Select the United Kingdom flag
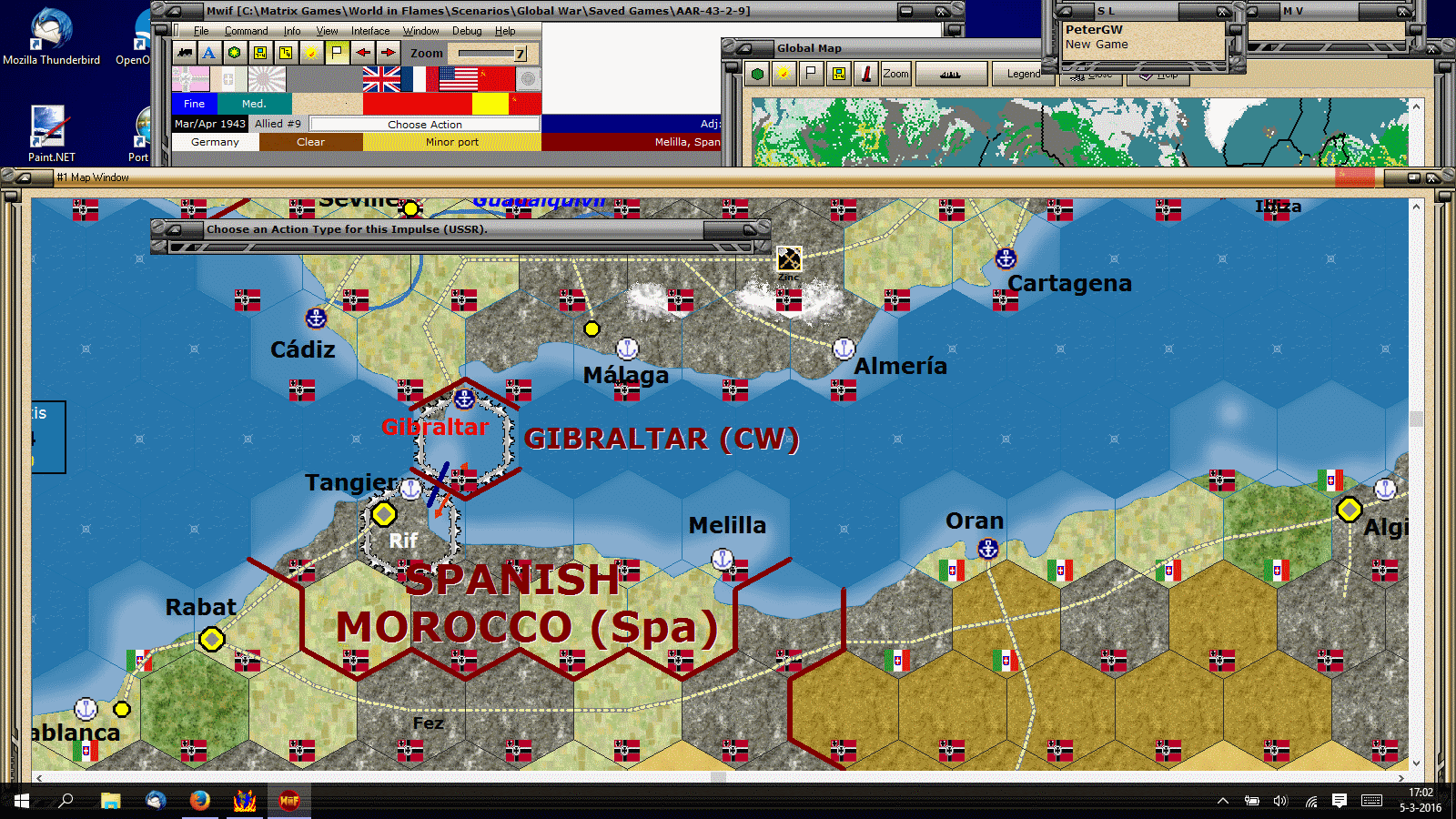Viewport: 1456px width, 819px height. [381, 79]
